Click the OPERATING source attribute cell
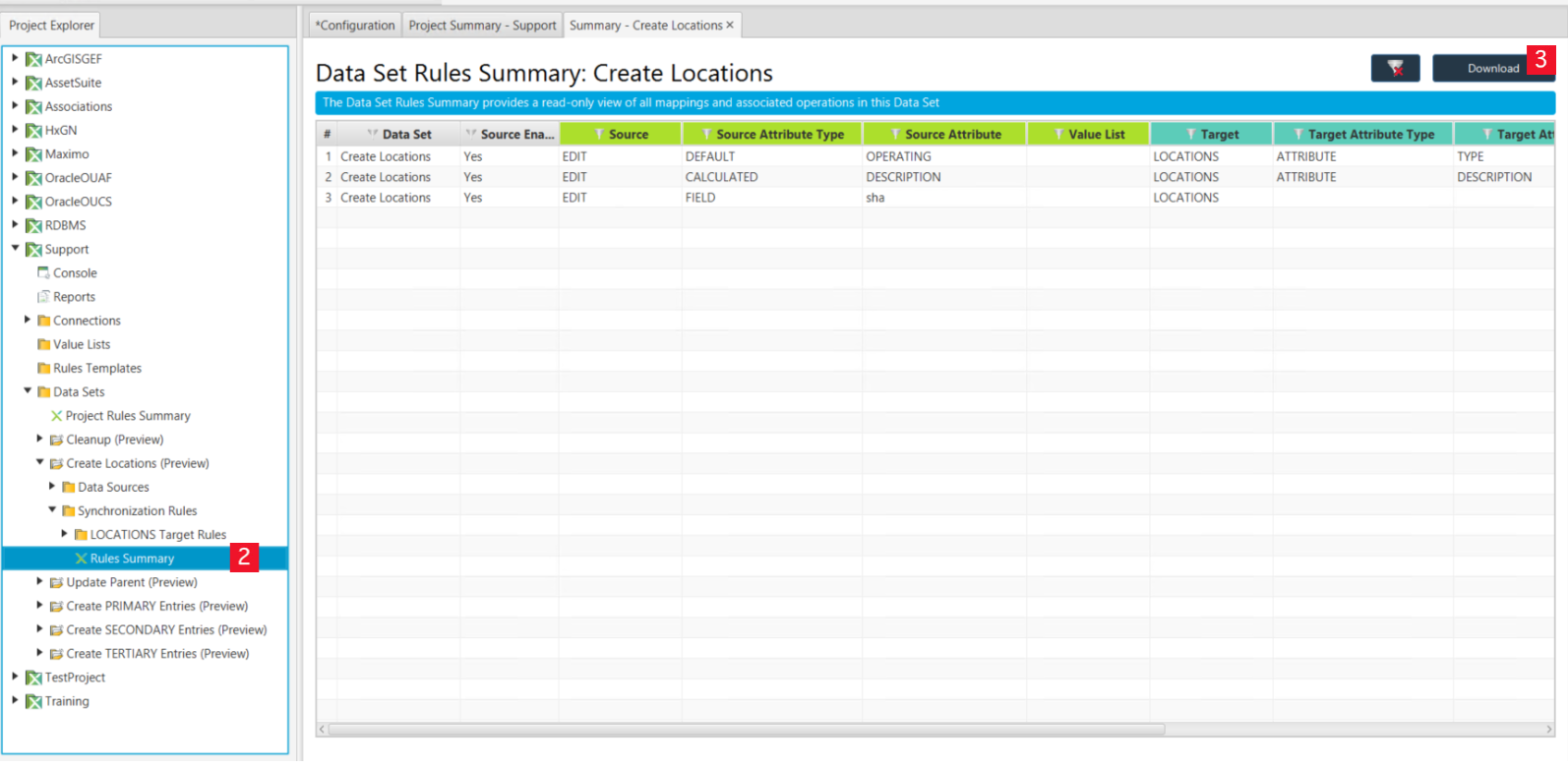This screenshot has width=1568, height=768. click(945, 156)
